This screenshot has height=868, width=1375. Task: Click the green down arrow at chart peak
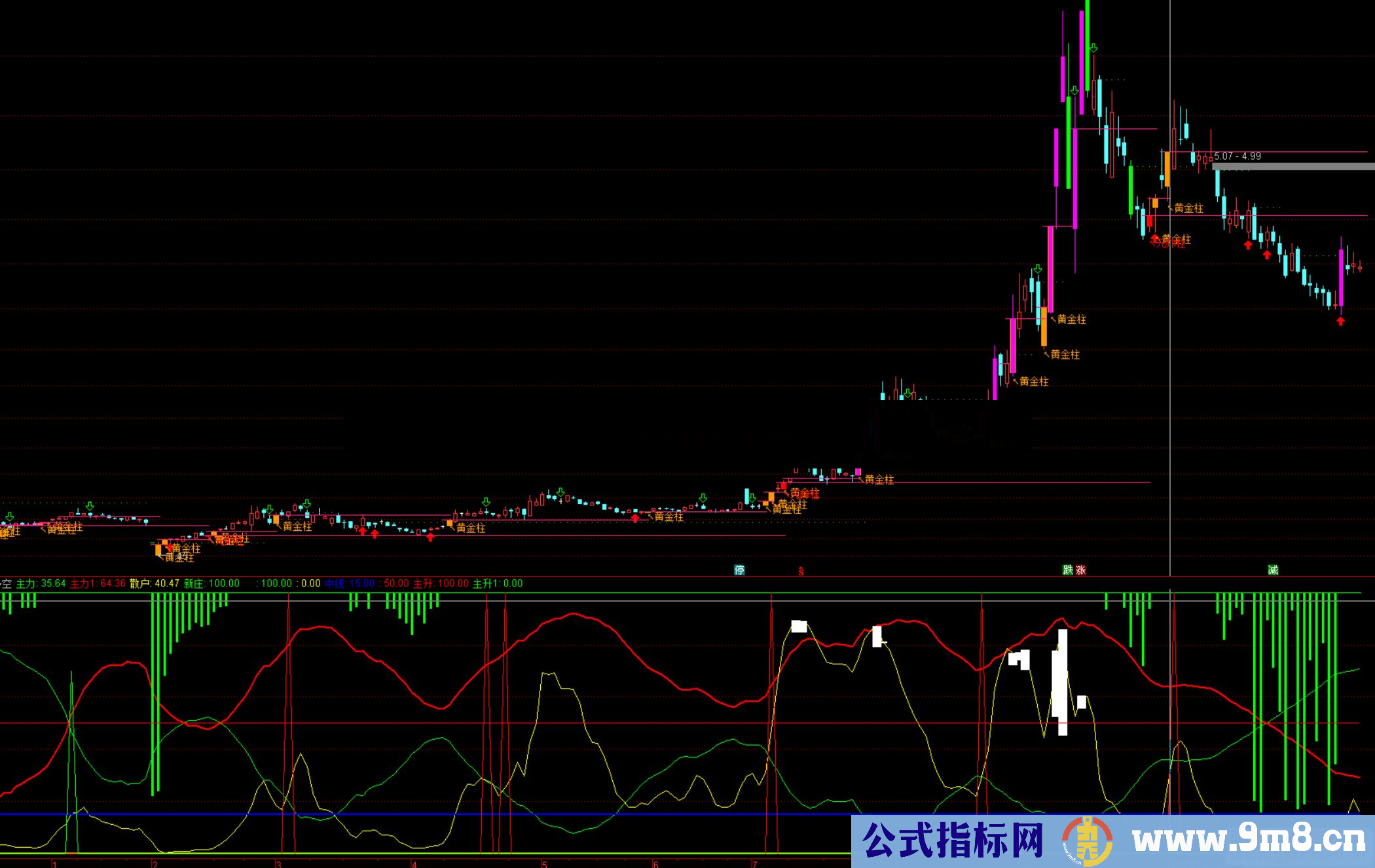1093,48
